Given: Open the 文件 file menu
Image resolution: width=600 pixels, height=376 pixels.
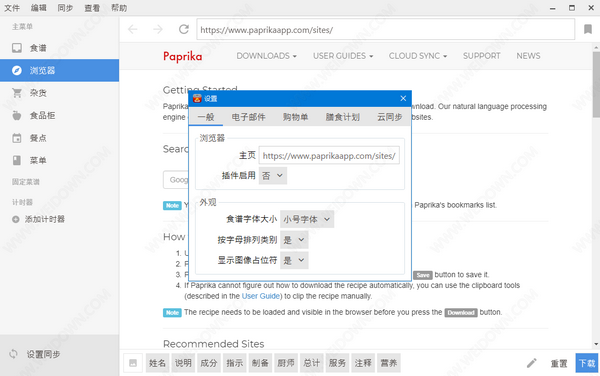Looking at the screenshot, I should pyautogui.click(x=12, y=8).
